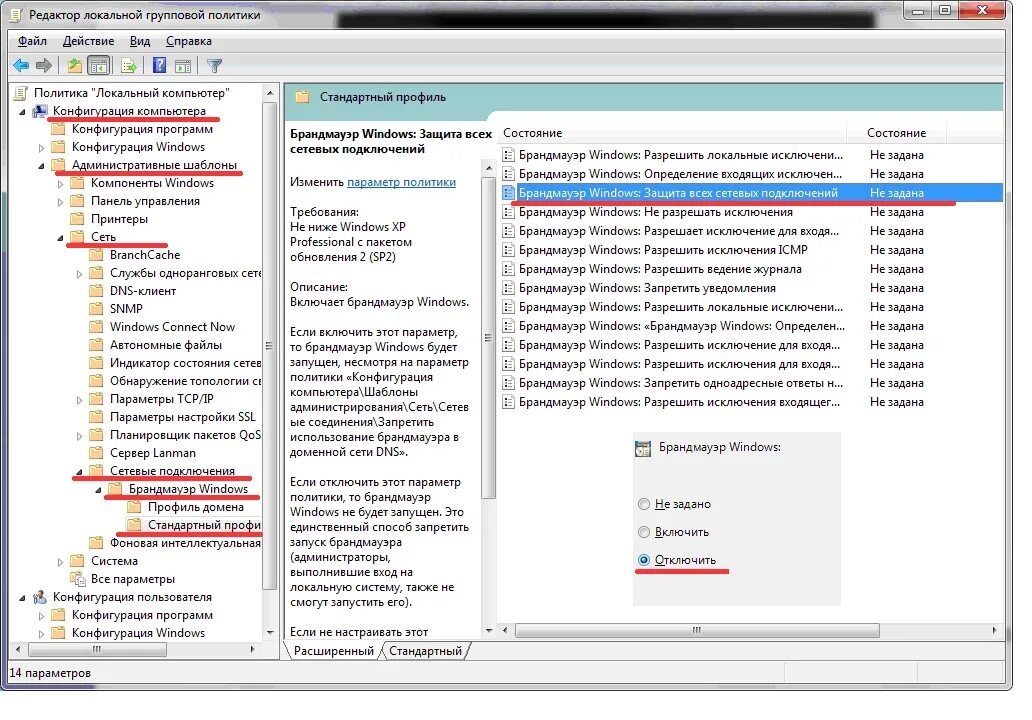Image resolution: width=1032 pixels, height=720 pixels.
Task: Open the Файл menu
Action: (32, 41)
